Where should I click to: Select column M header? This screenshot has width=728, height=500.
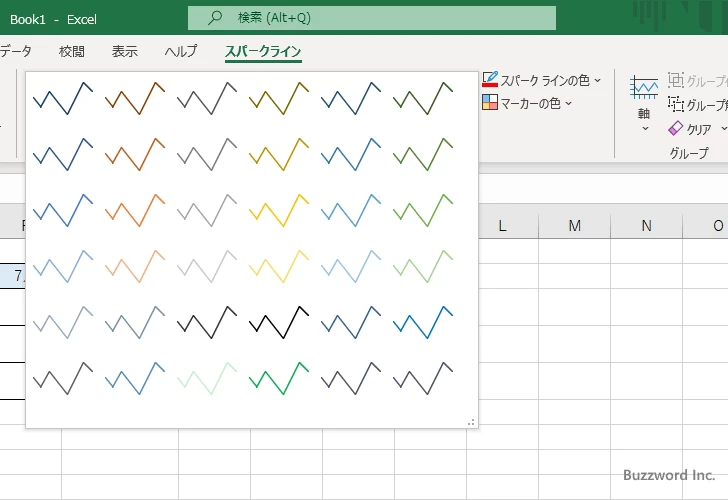click(574, 226)
